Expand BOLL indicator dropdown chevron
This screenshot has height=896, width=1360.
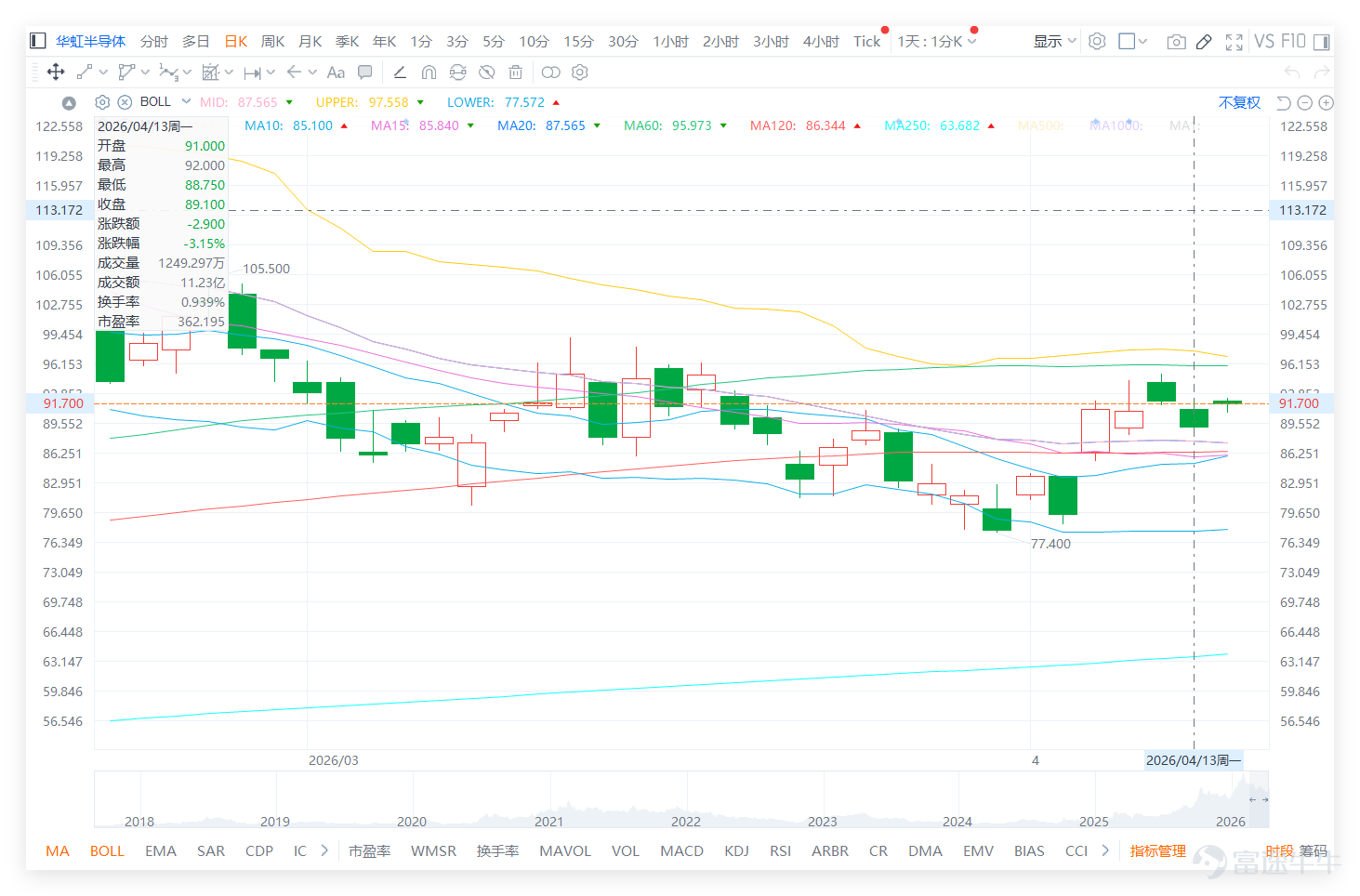(186, 101)
